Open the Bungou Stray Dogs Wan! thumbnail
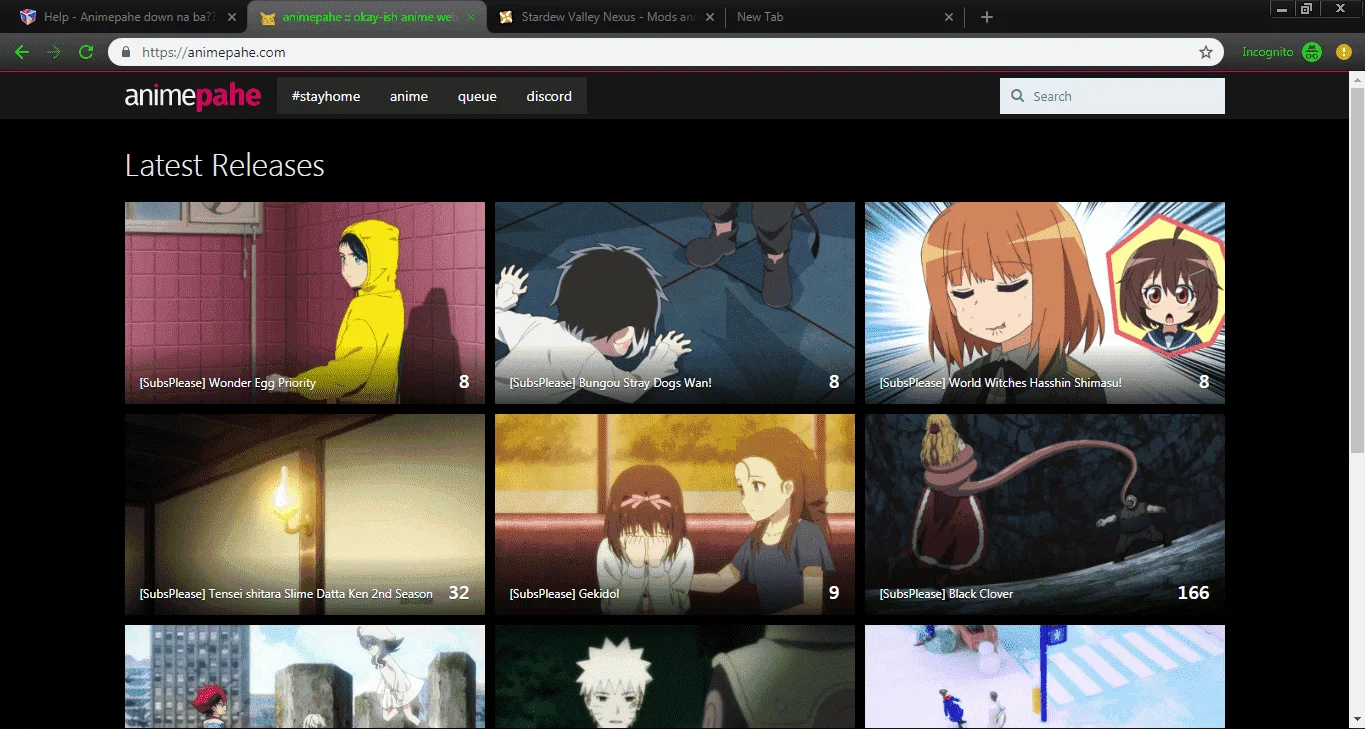The image size is (1365, 729). point(675,303)
